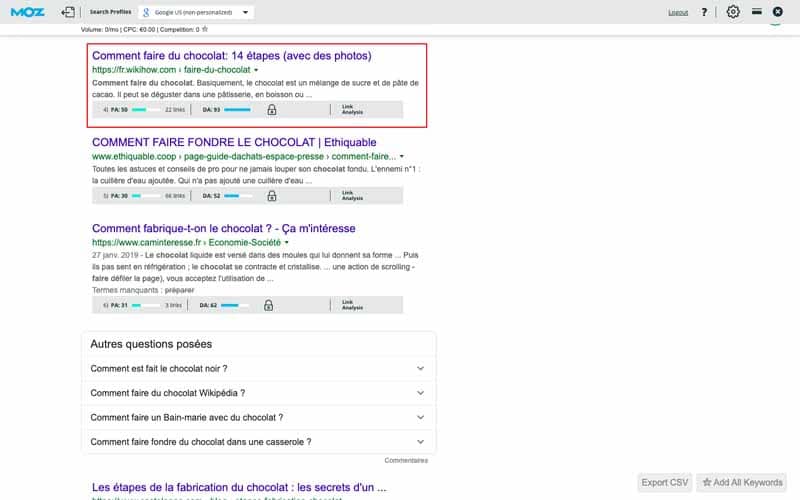The image size is (800, 500).
Task: Click the 'Termes manquants : préparer' text
Action: pos(143,290)
